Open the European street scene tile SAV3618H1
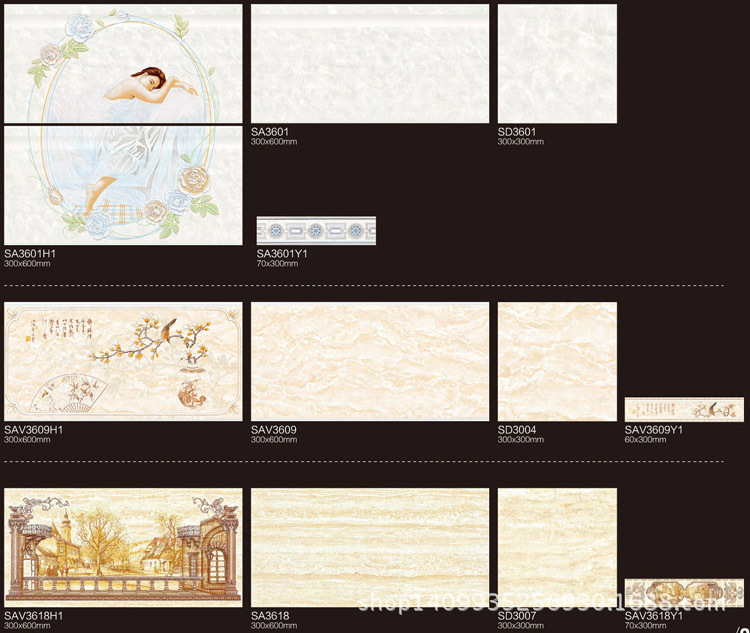 point(123,547)
